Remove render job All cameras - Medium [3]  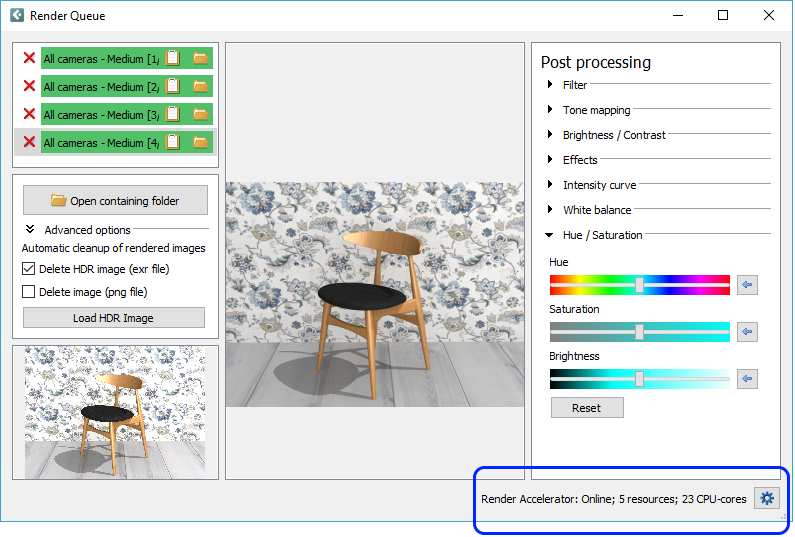tap(29, 114)
